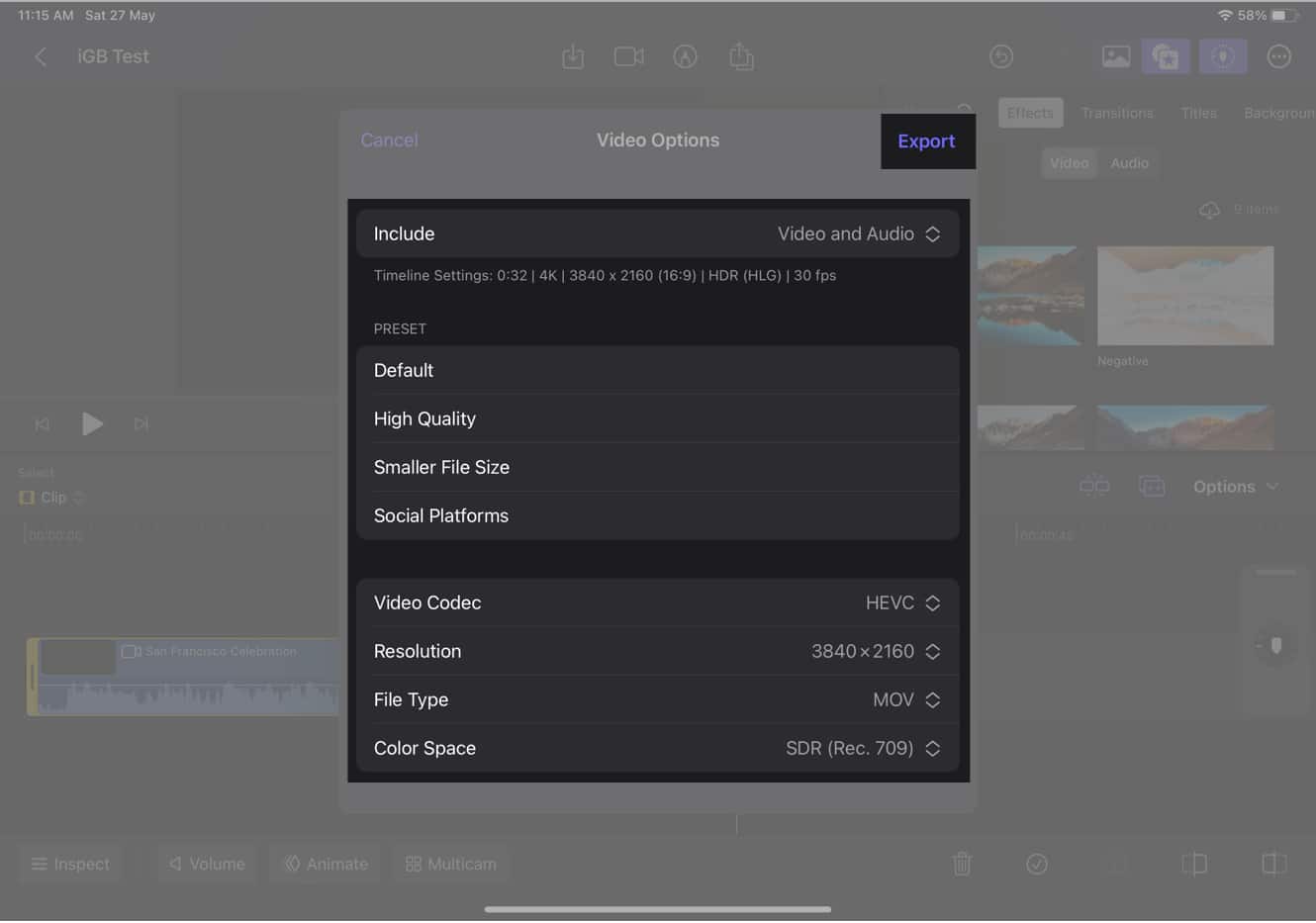Tap the split clip icon
Image resolution: width=1316 pixels, height=923 pixels.
1194,864
